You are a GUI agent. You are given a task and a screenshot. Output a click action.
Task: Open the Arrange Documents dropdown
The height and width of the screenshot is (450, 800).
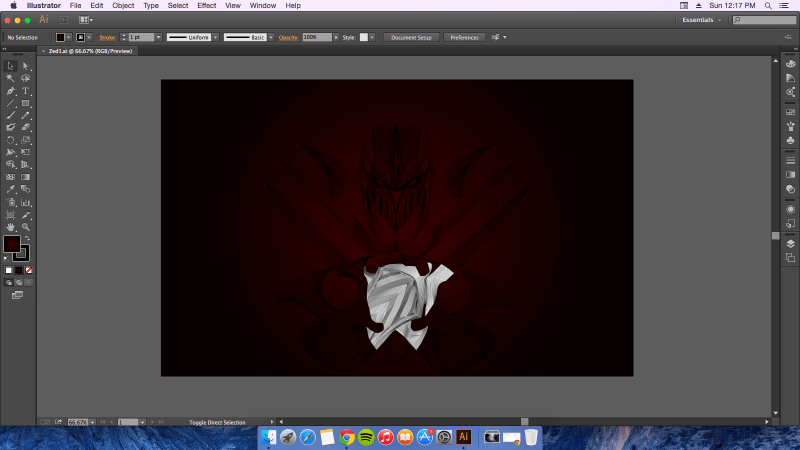(x=86, y=20)
